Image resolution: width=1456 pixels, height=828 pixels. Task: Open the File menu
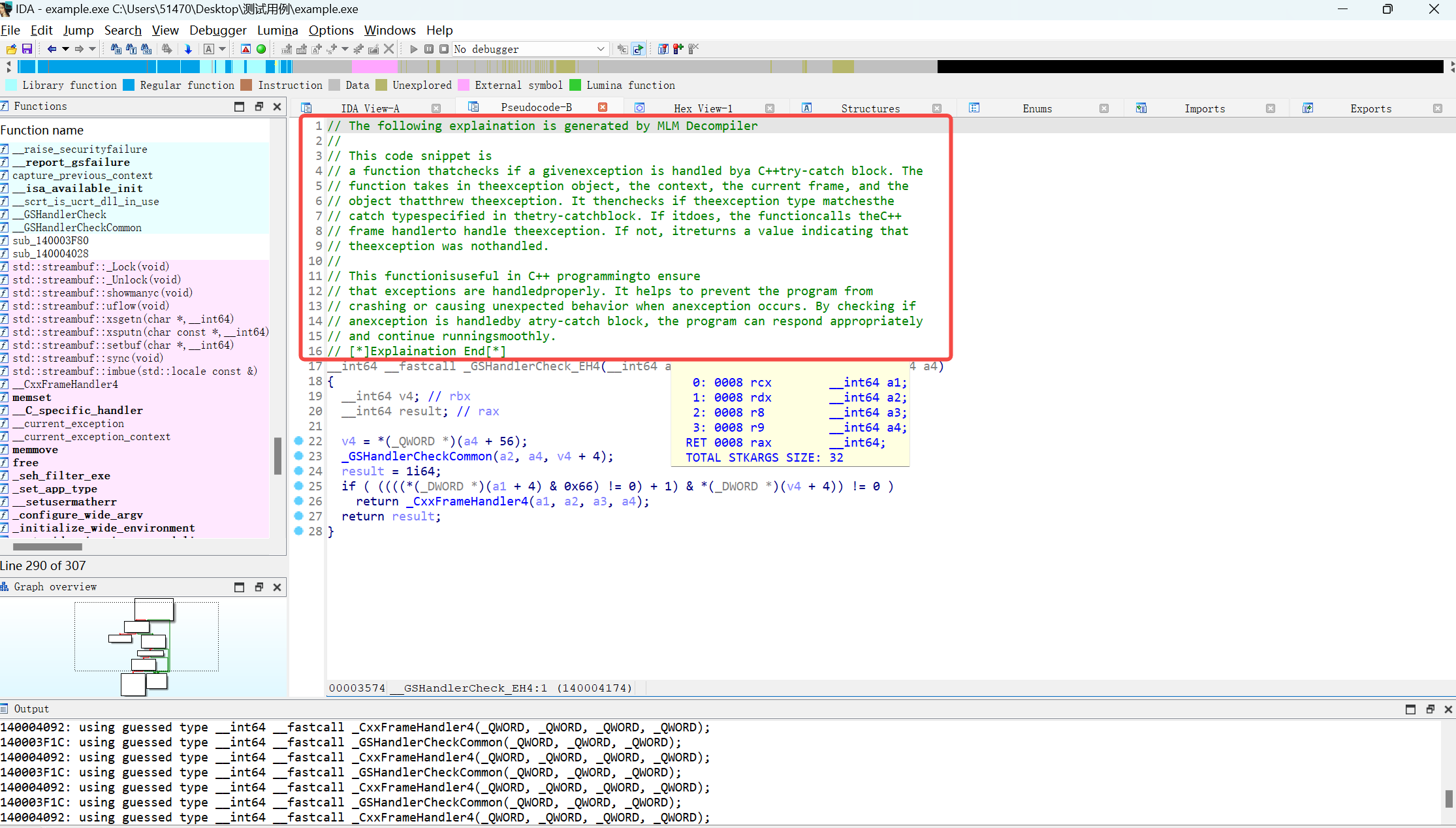click(10, 30)
